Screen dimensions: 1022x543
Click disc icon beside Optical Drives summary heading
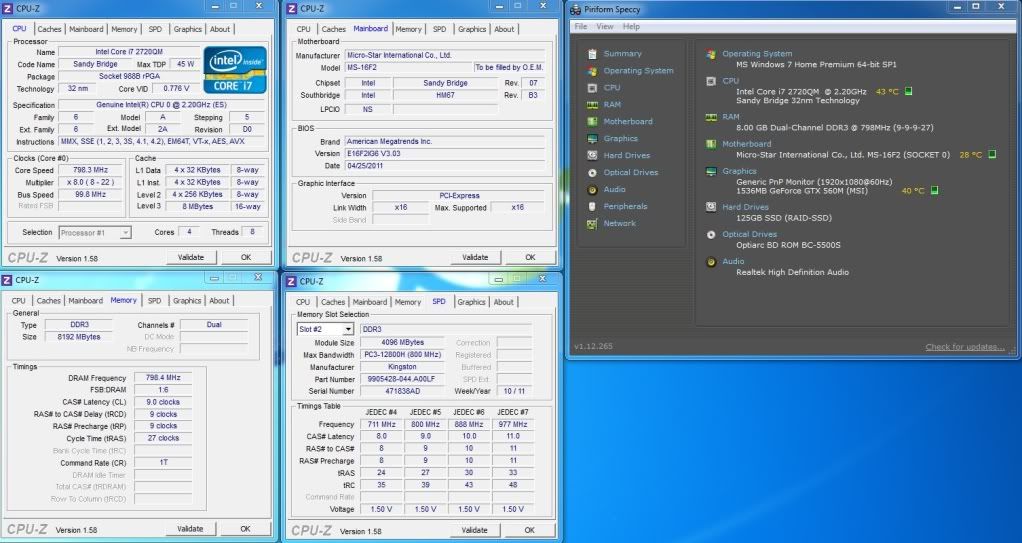point(710,235)
